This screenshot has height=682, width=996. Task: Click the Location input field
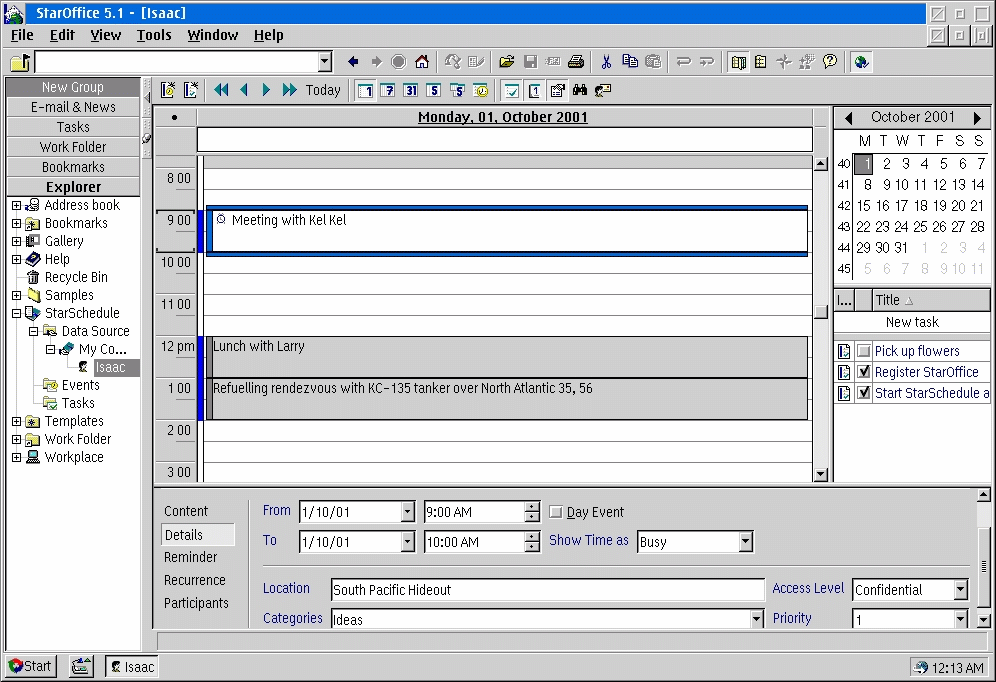(x=548, y=590)
